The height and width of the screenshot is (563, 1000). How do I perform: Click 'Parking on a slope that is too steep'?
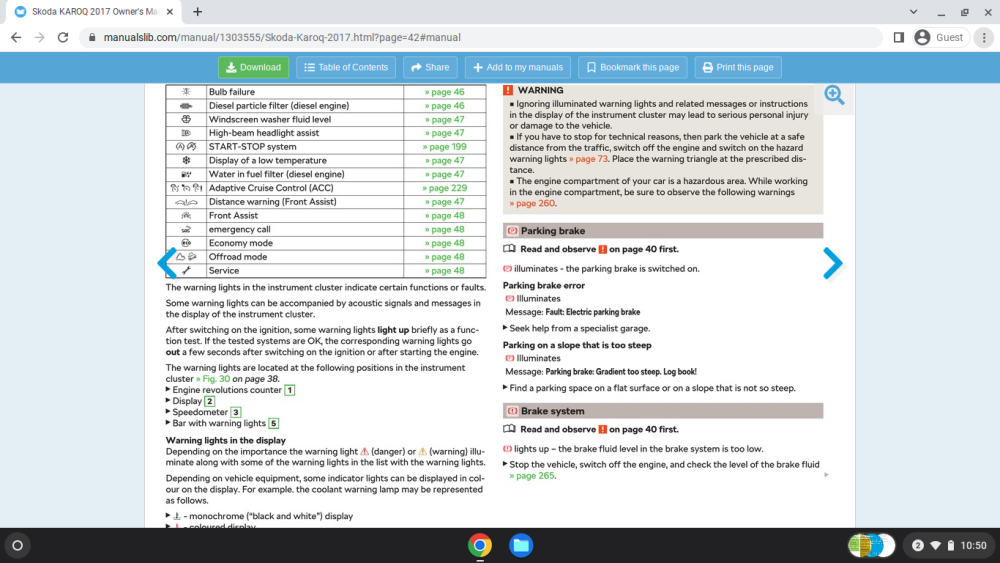577,345
